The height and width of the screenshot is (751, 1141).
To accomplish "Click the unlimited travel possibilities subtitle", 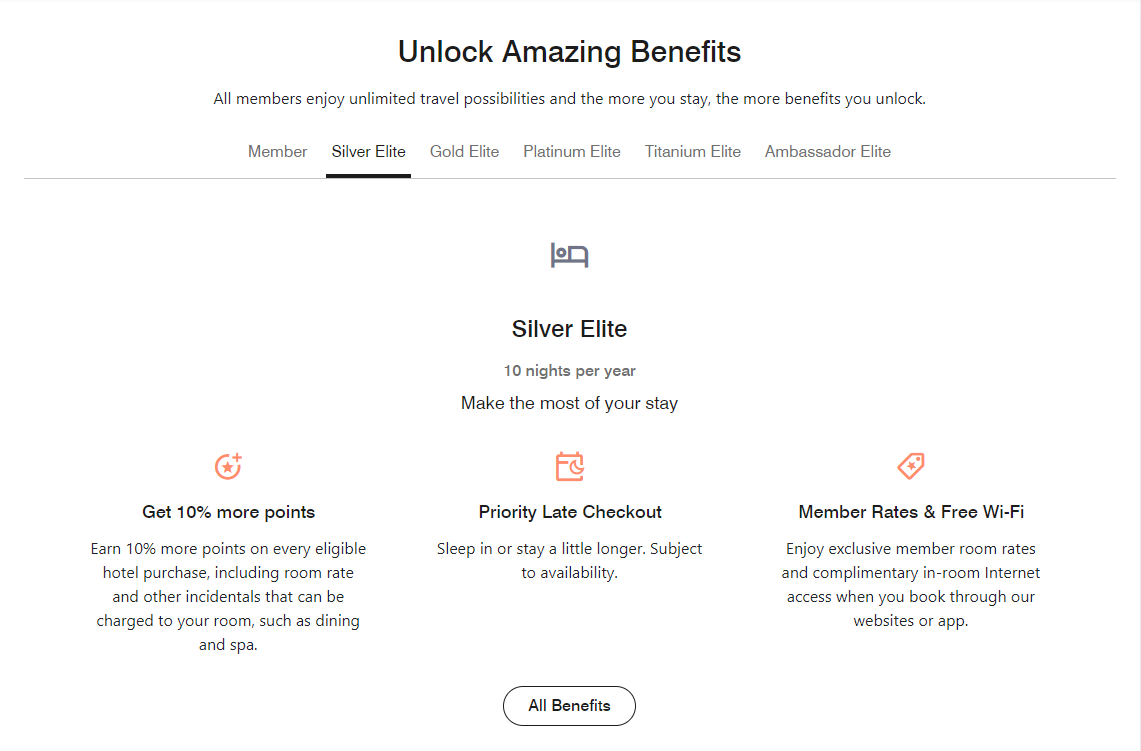I will [x=569, y=98].
